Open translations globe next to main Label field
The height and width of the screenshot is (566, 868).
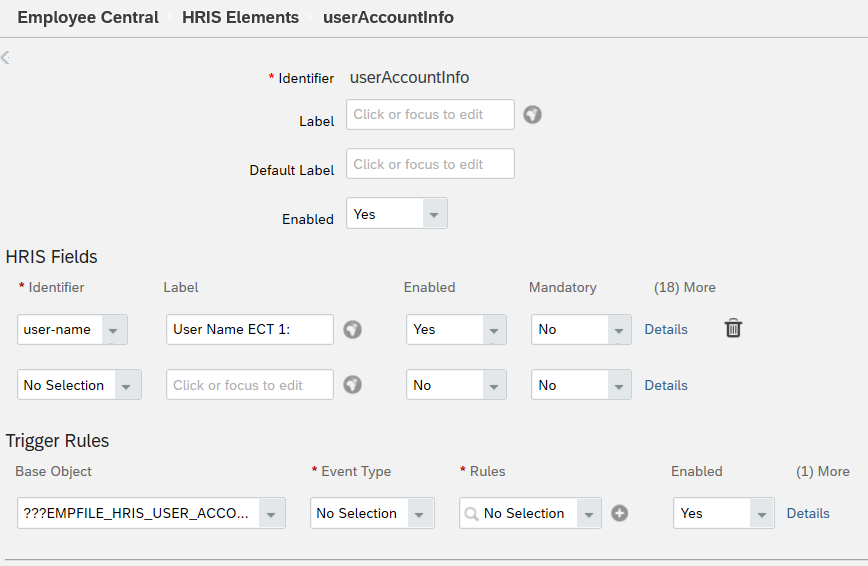[533, 115]
